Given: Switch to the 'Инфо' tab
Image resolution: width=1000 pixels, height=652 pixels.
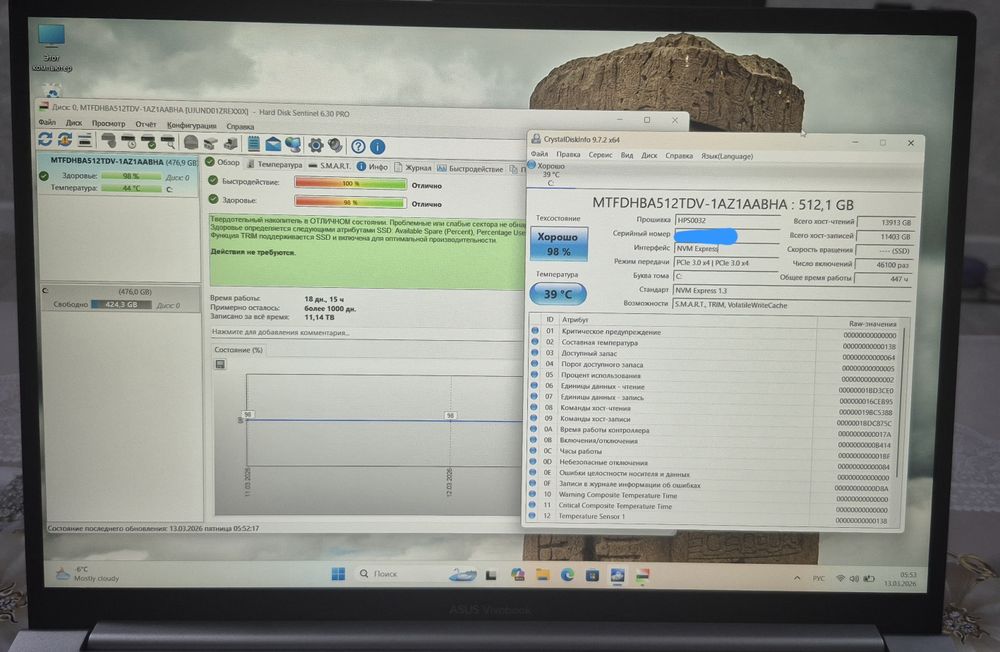Looking at the screenshot, I should click(x=372, y=167).
